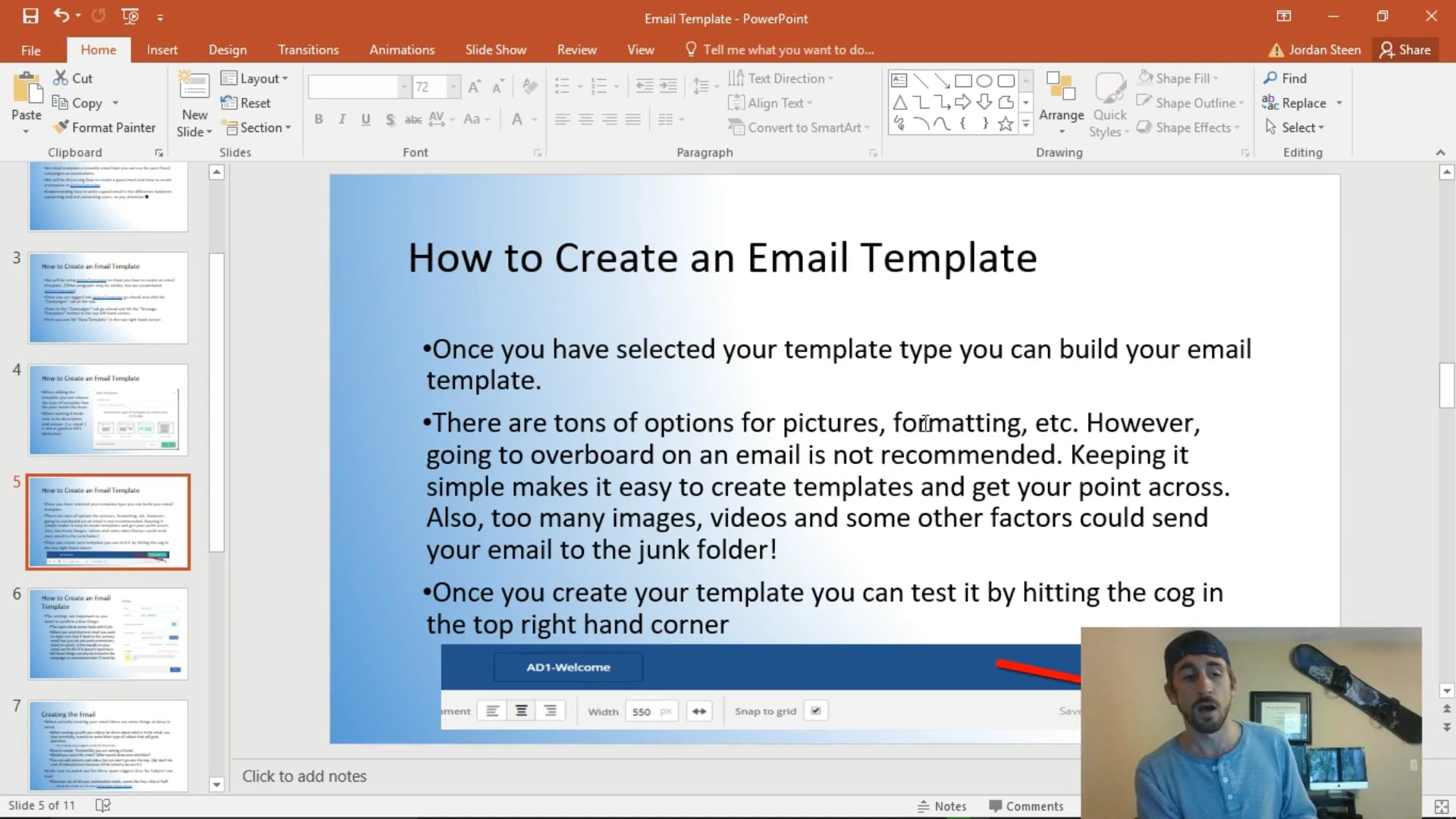Click fit slide to window icon

click(1442, 806)
